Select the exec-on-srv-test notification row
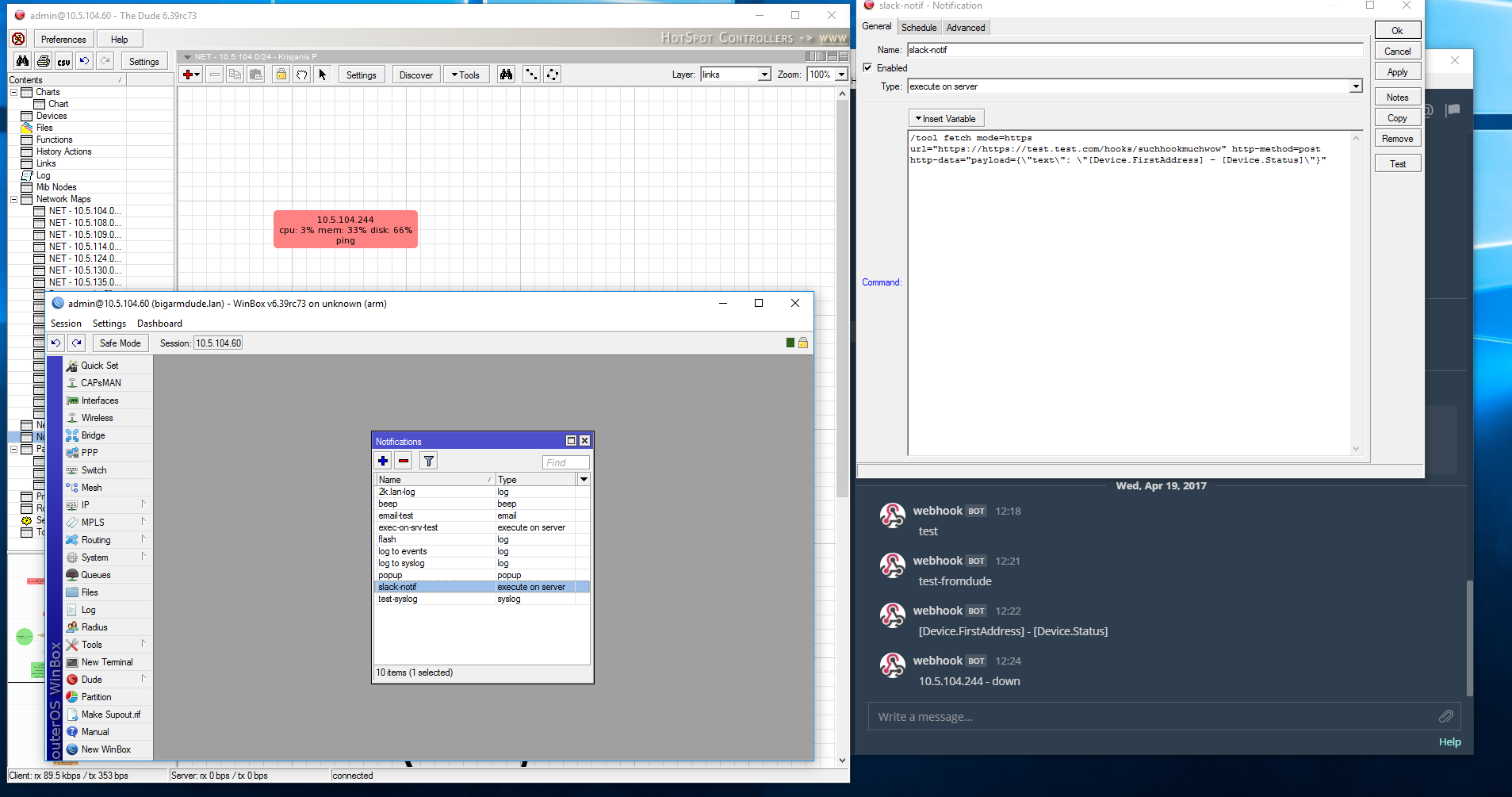The height and width of the screenshot is (797, 1512). (x=482, y=527)
